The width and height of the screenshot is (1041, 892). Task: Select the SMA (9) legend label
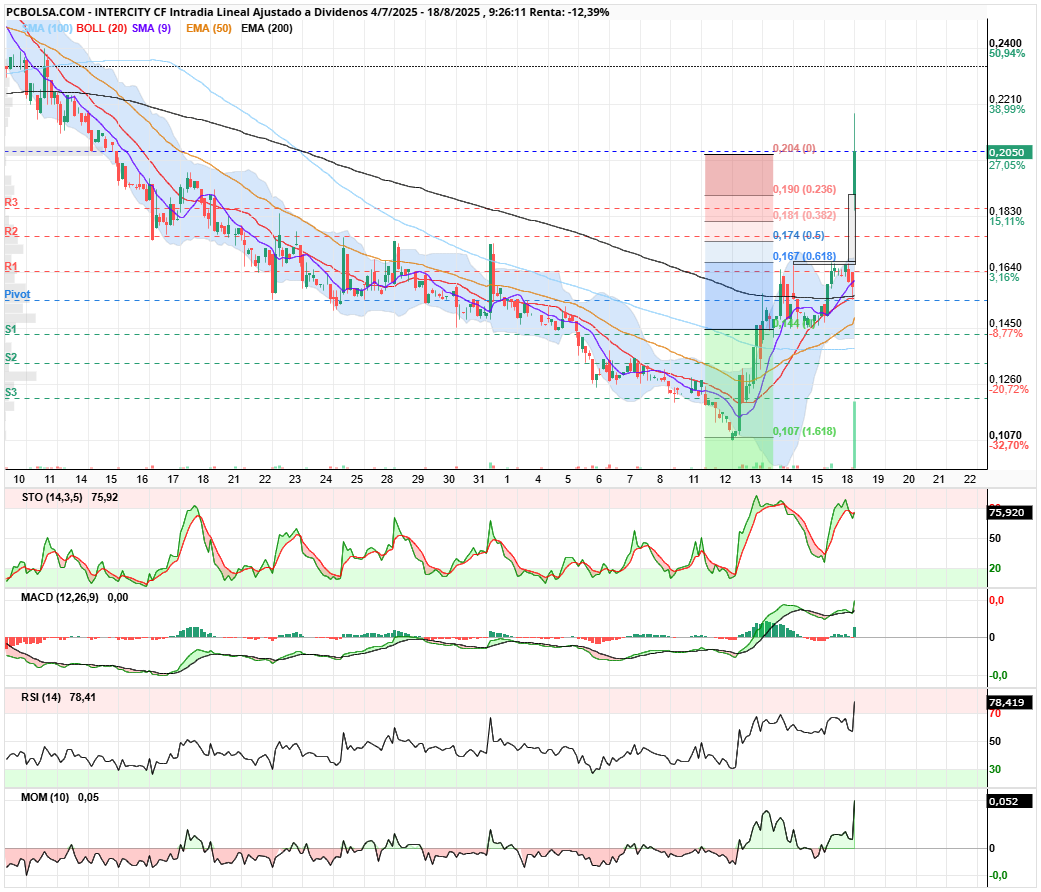point(151,28)
